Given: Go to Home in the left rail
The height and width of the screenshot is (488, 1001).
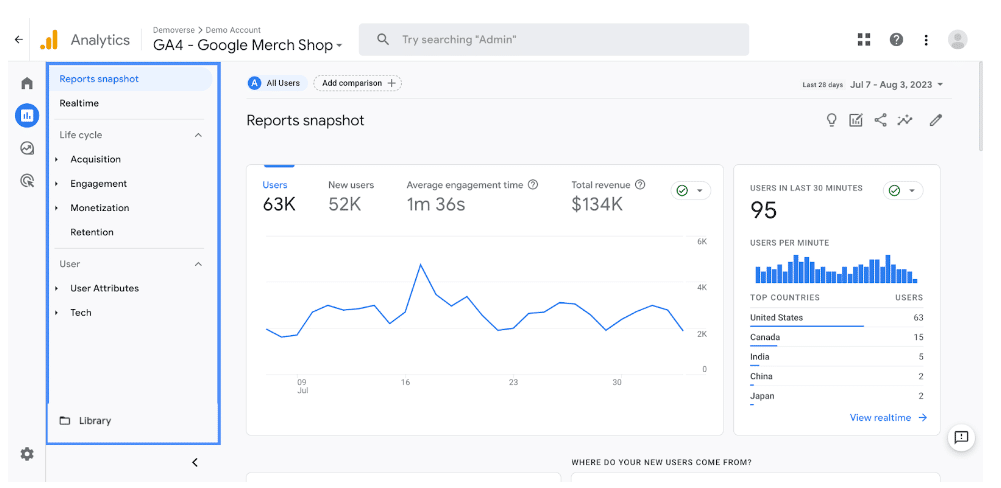Looking at the screenshot, I should [x=27, y=83].
